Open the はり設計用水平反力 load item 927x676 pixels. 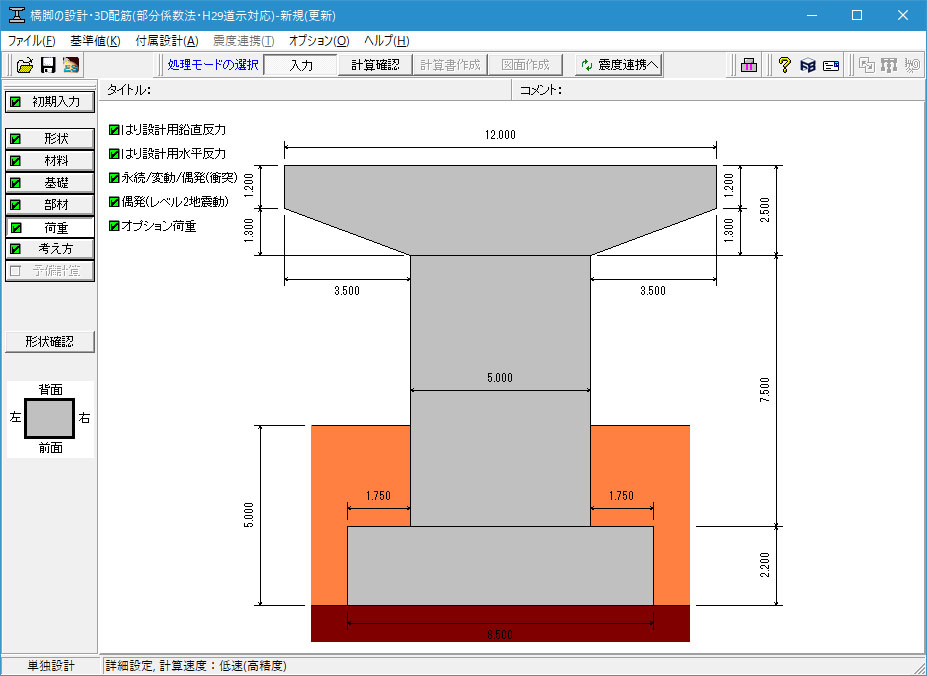click(x=167, y=154)
